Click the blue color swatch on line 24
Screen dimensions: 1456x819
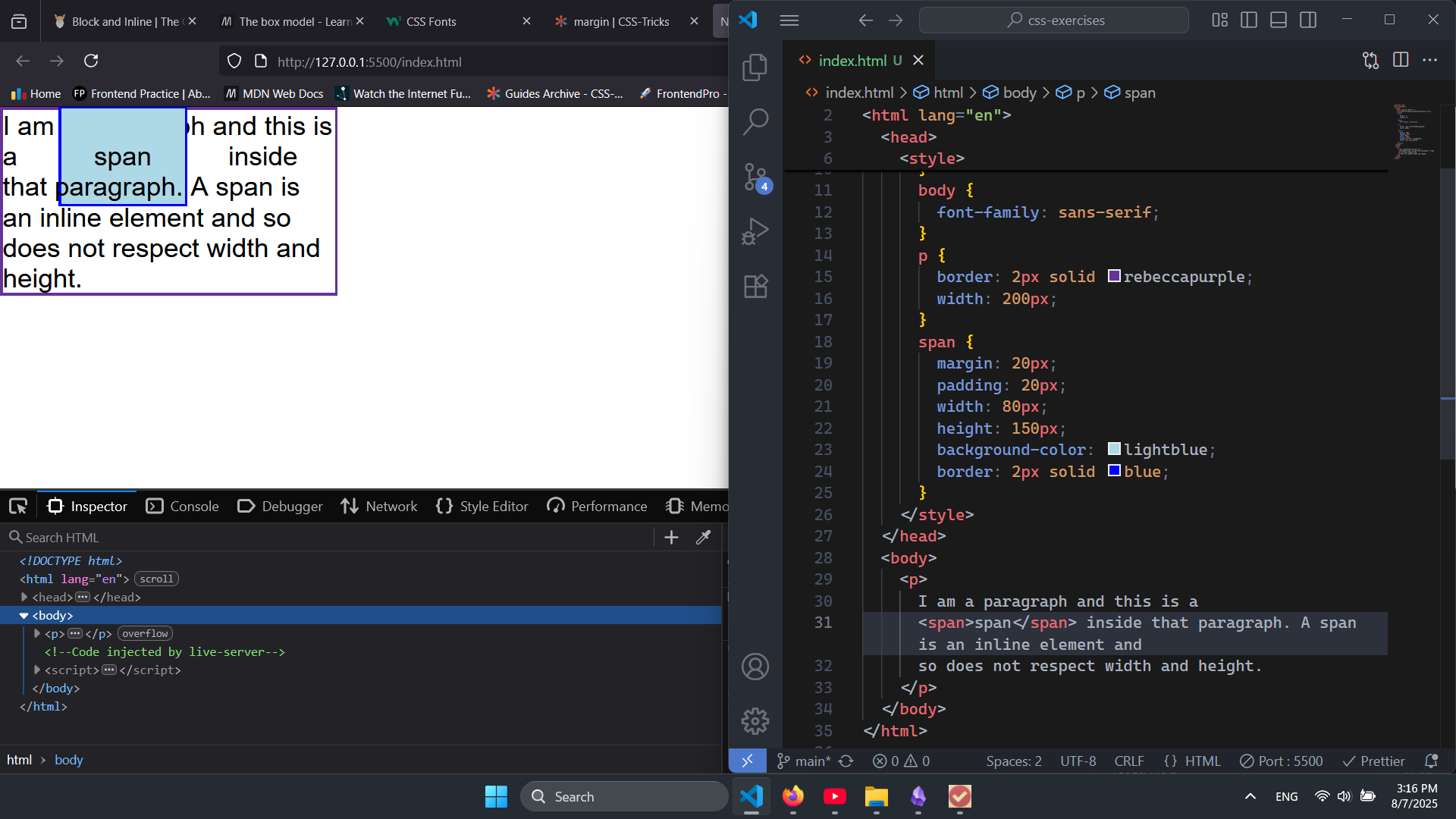(1114, 470)
